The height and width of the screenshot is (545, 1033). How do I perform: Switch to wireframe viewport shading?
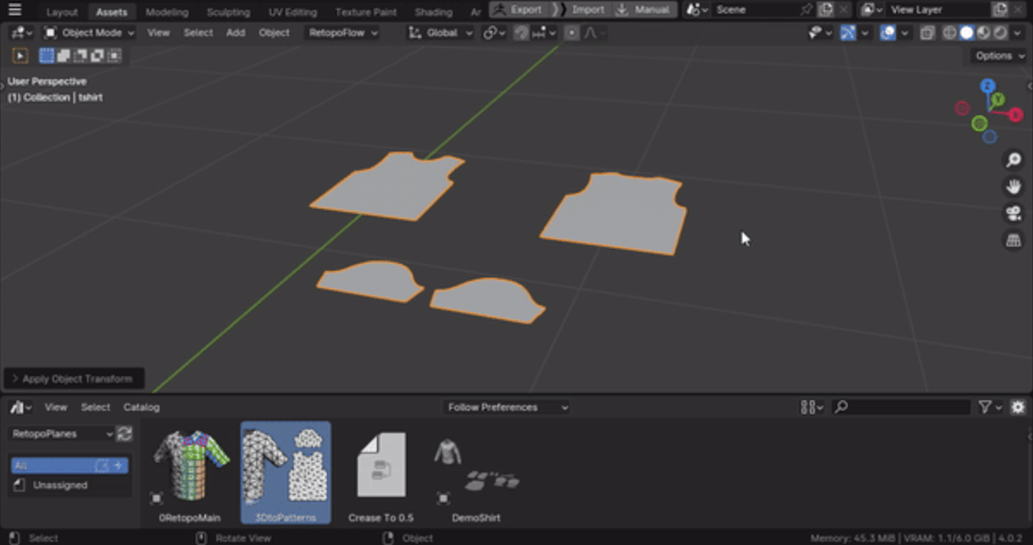[949, 32]
